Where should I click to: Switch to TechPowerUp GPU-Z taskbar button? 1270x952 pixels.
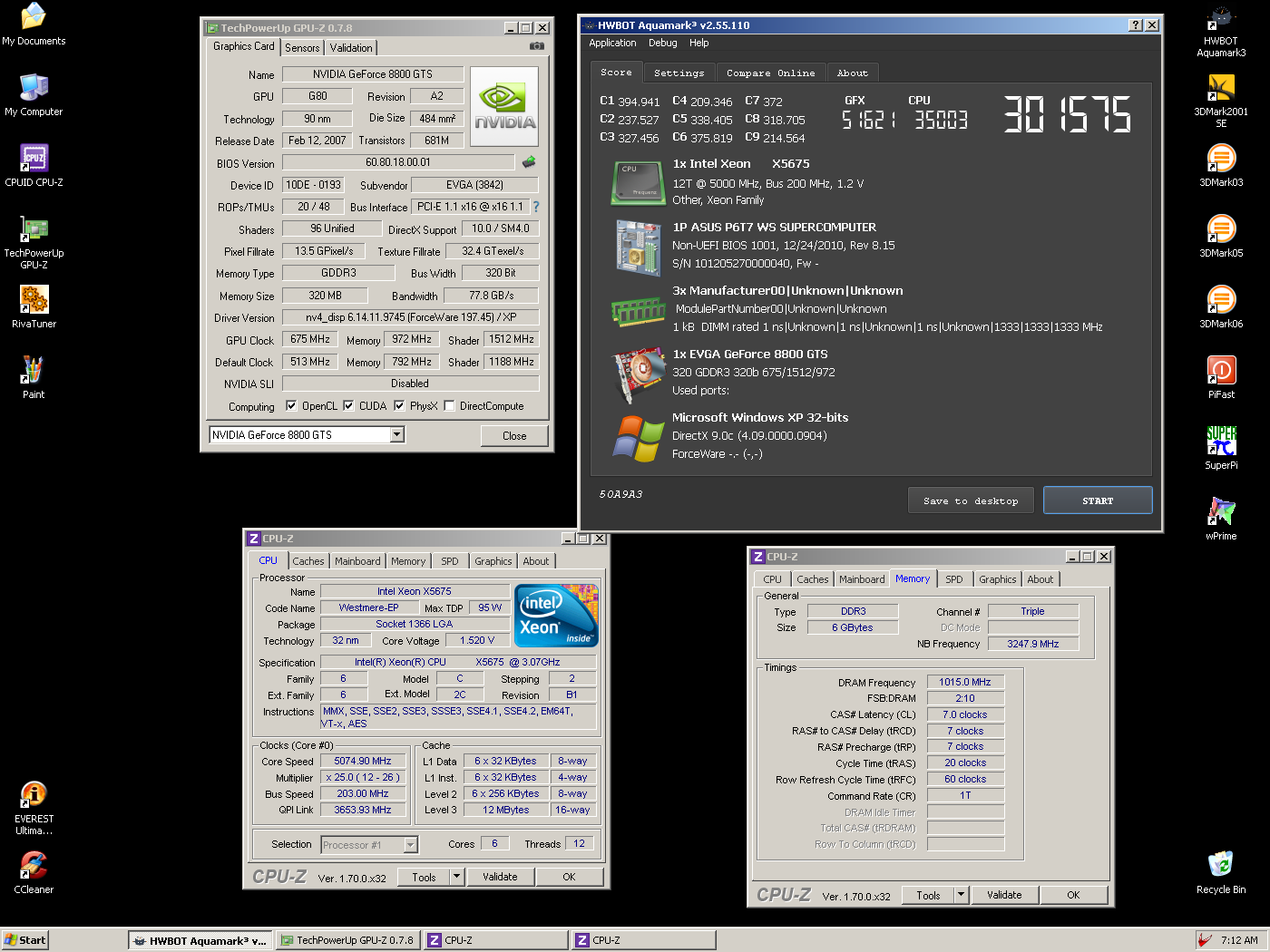tap(347, 940)
